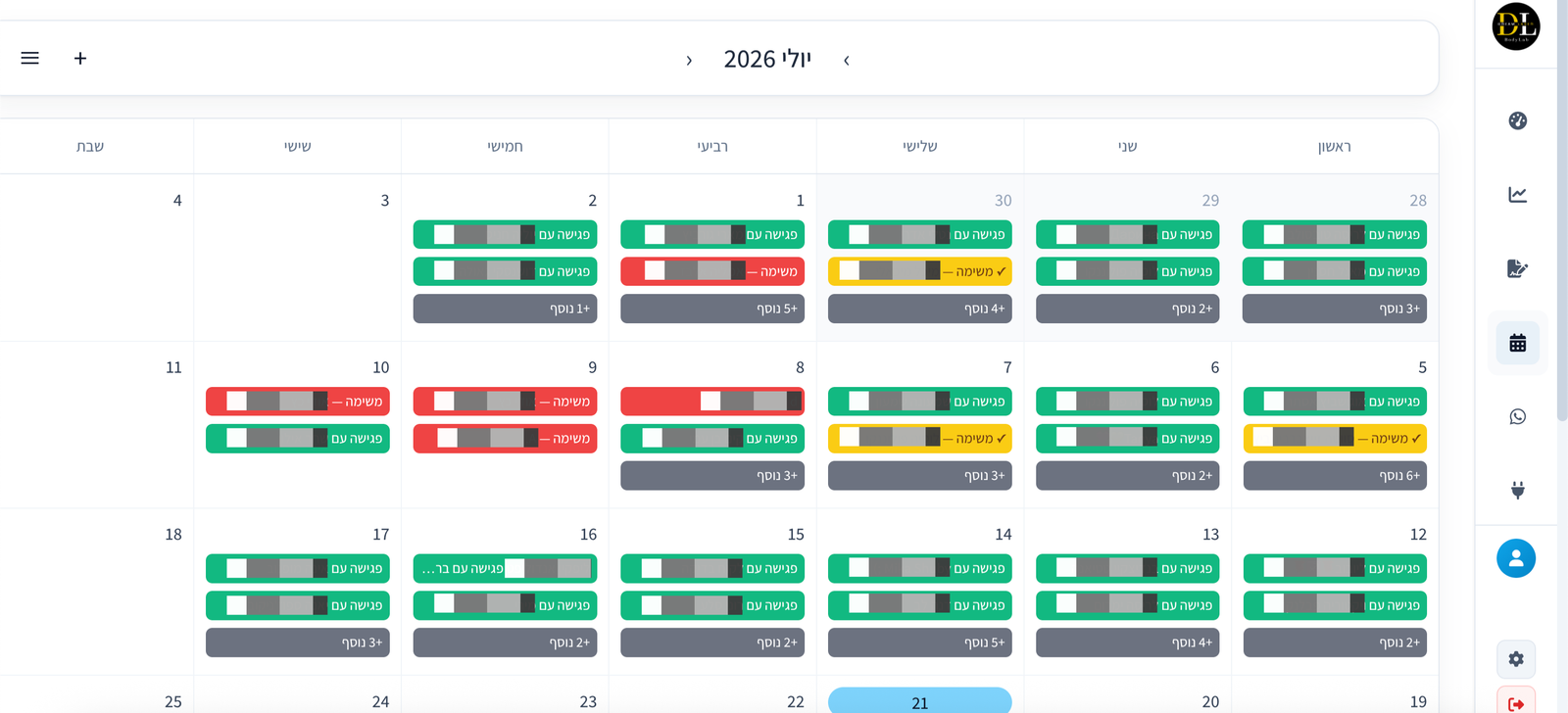The height and width of the screenshot is (713, 1568).
Task: Click the 'יולי 2026' month title
Action: (x=767, y=60)
